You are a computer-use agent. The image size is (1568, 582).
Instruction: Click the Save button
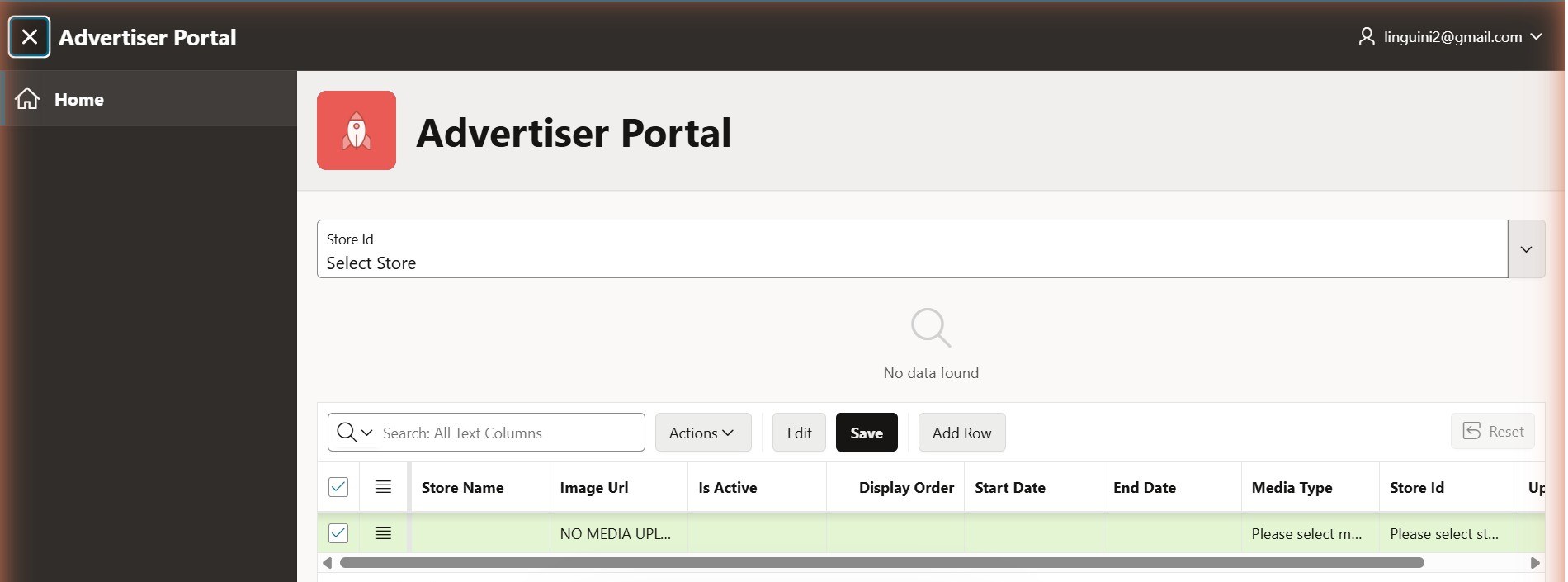tap(867, 433)
